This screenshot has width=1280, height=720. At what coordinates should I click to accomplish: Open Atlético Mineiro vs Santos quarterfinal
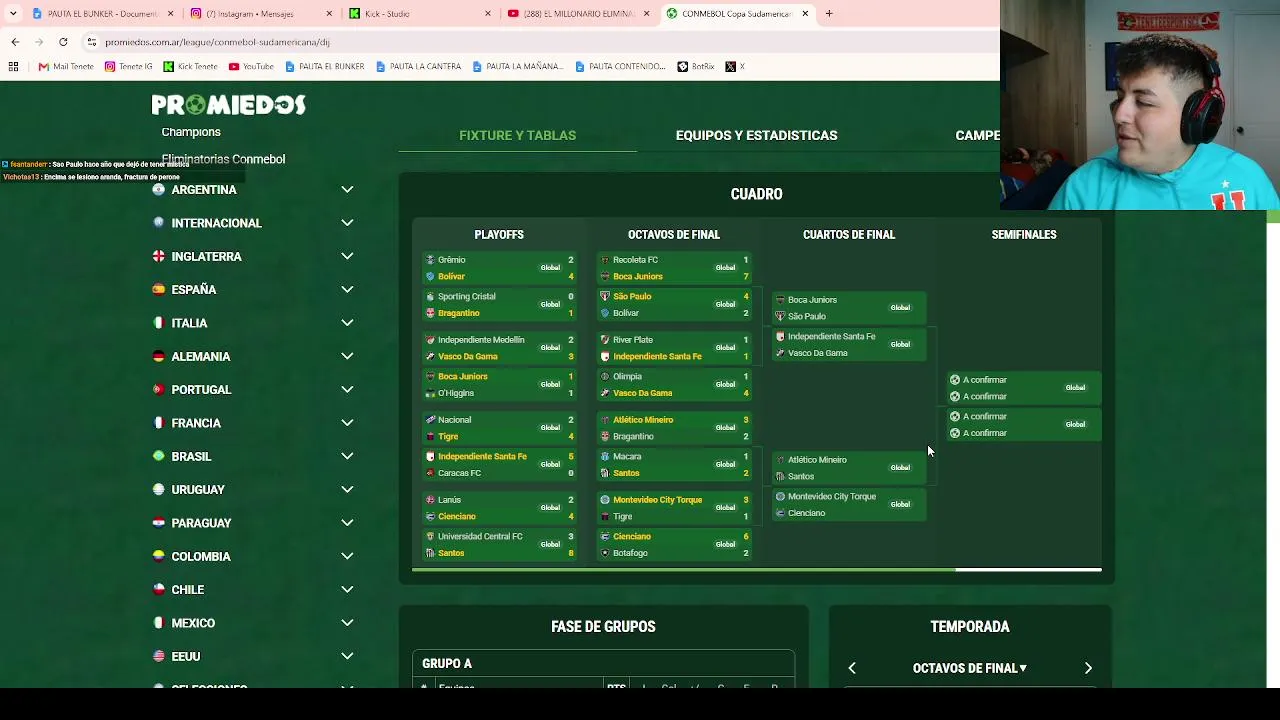click(849, 468)
